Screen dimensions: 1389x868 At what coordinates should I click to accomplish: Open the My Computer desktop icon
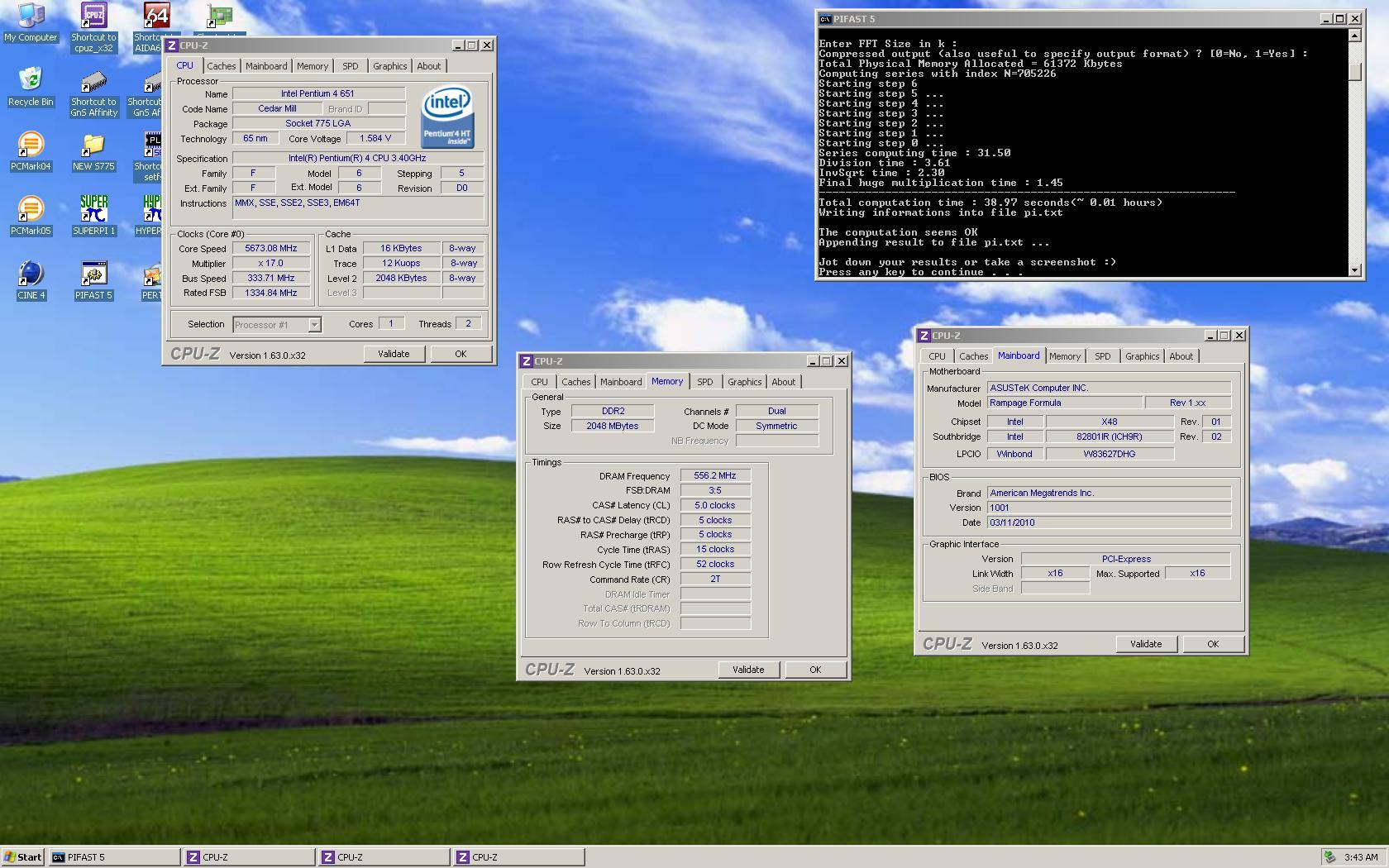pyautogui.click(x=31, y=23)
